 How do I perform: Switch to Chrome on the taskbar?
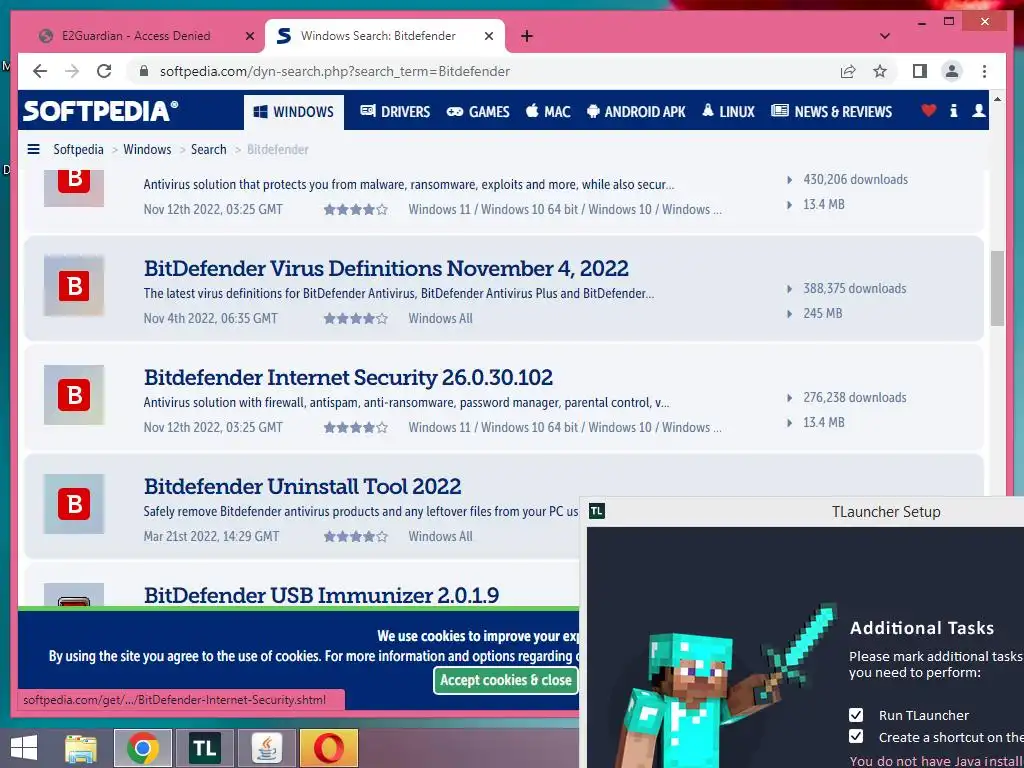tap(143, 748)
